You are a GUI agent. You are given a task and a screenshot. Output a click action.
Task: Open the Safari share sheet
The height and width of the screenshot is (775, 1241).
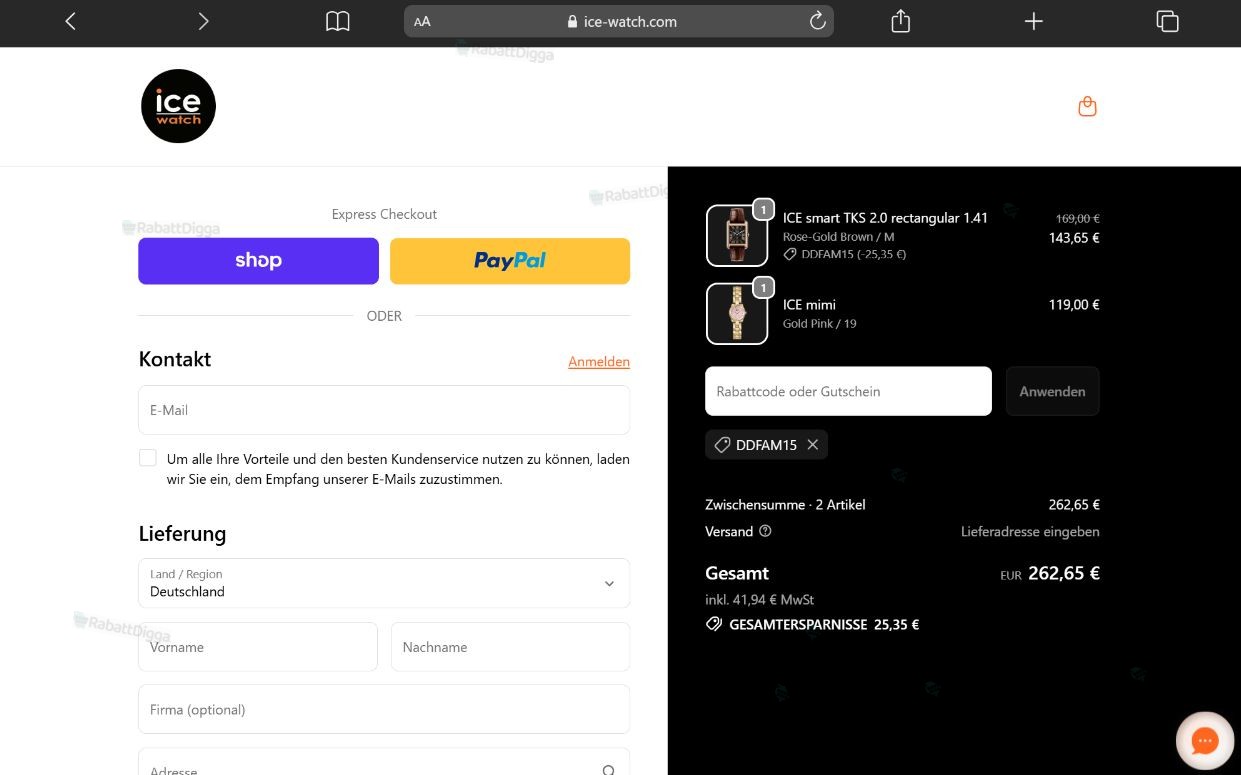pos(900,21)
